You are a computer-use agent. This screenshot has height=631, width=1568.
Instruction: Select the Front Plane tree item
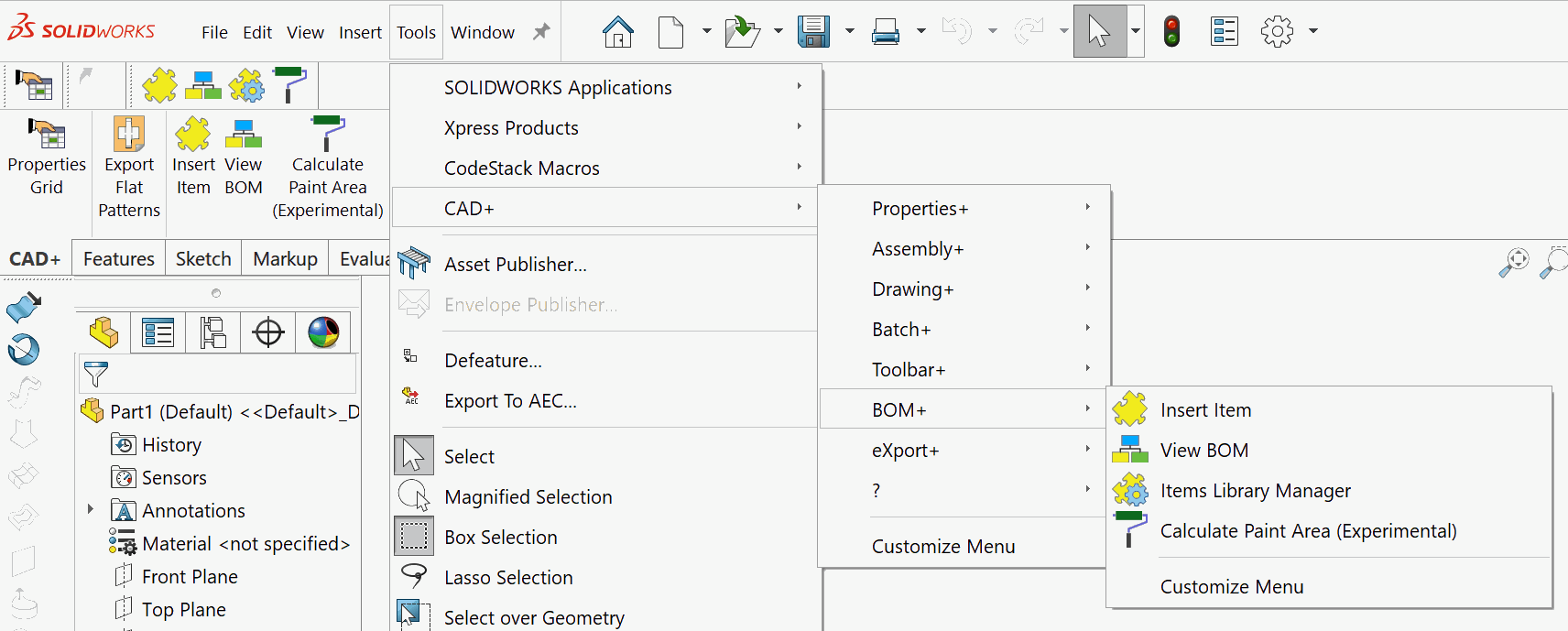click(x=176, y=577)
